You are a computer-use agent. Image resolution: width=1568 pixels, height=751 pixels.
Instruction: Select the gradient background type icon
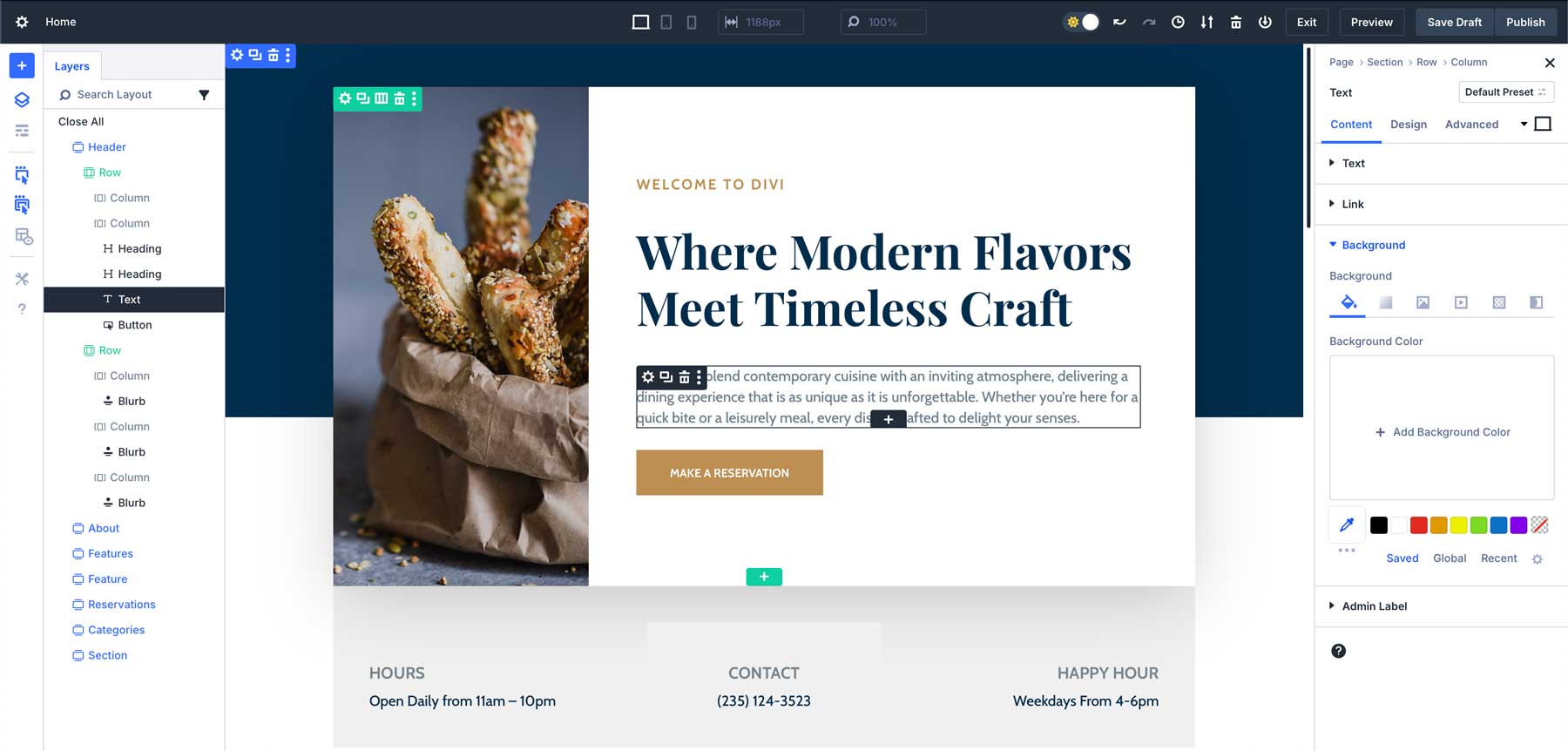1385,302
